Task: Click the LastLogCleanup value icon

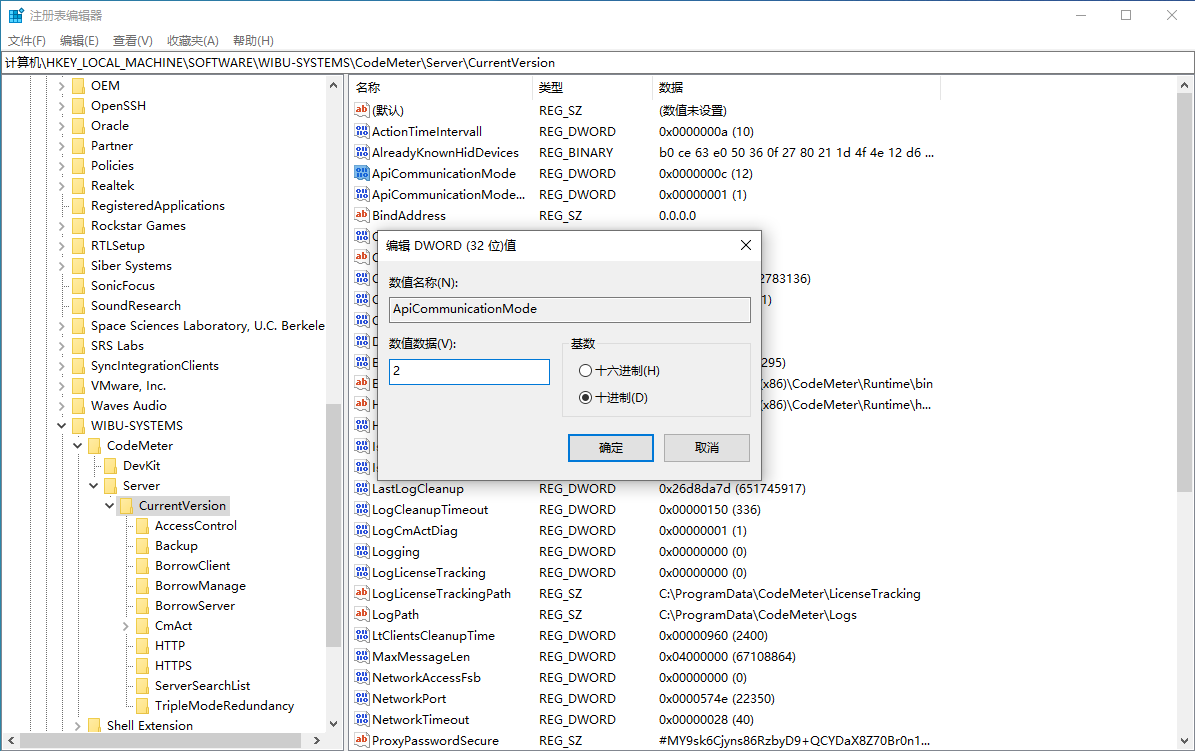Action: tap(362, 488)
